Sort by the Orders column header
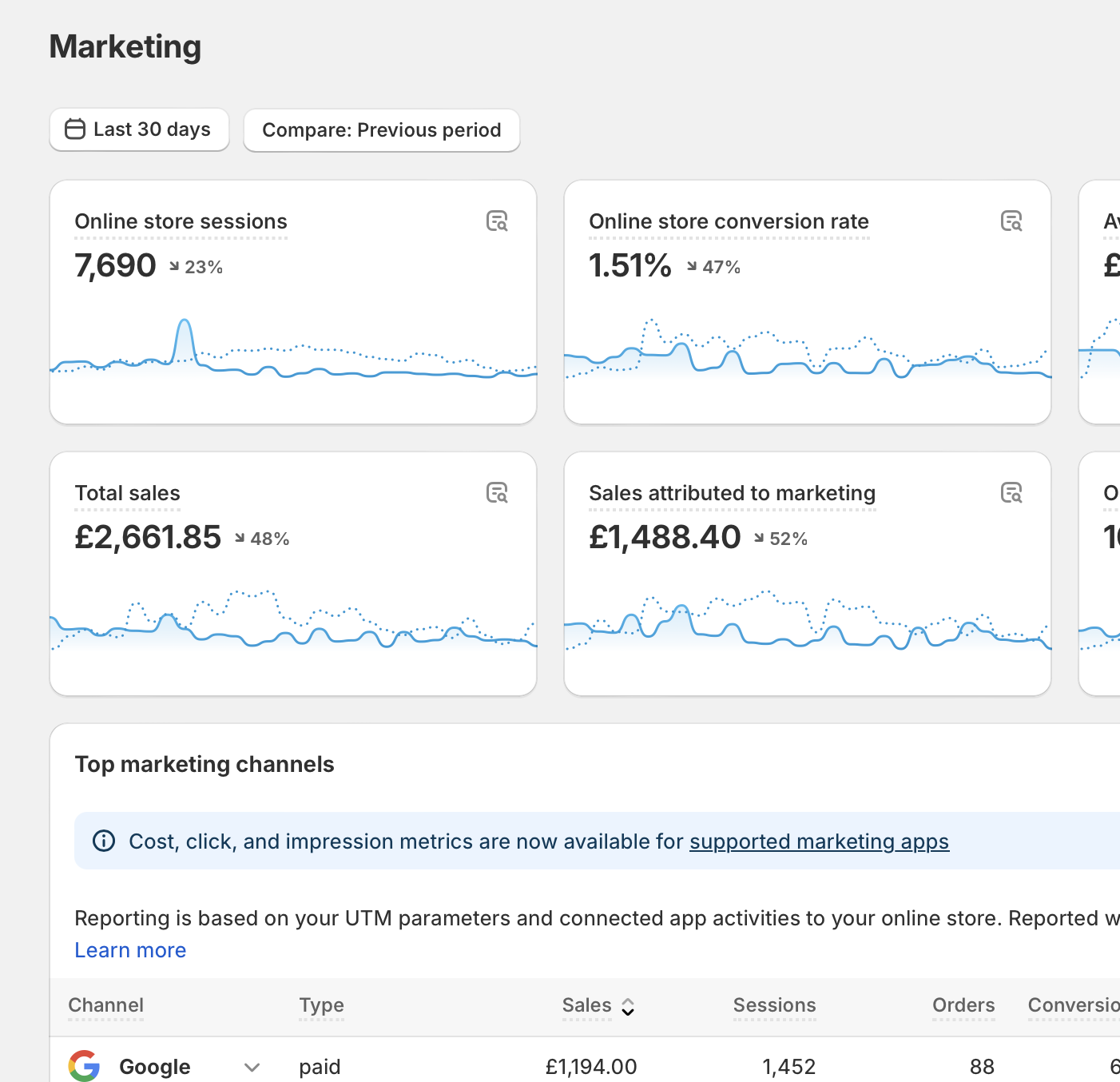Viewport: 1120px width, 1082px height. [963, 1005]
